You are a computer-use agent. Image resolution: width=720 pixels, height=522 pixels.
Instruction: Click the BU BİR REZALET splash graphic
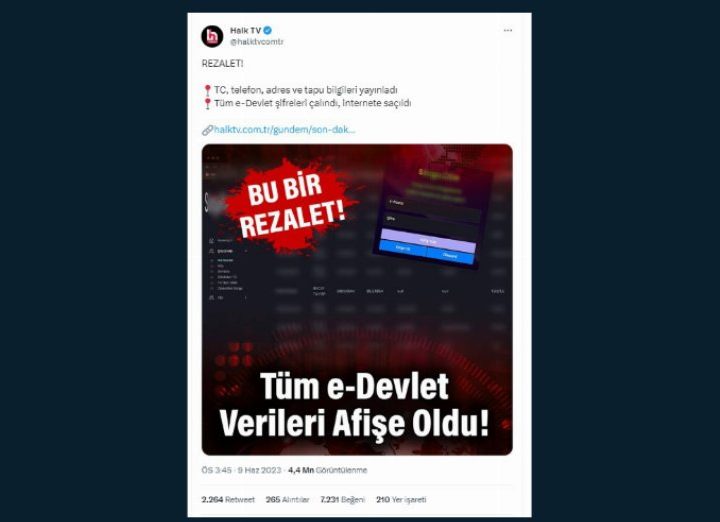pyautogui.click(x=291, y=207)
